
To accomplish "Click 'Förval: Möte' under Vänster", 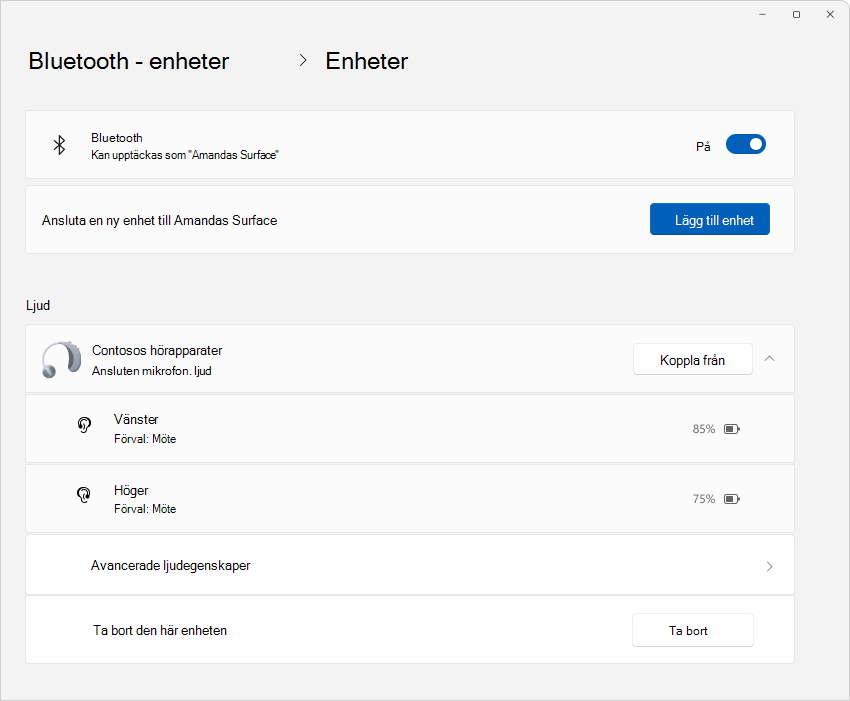I will 145,439.
